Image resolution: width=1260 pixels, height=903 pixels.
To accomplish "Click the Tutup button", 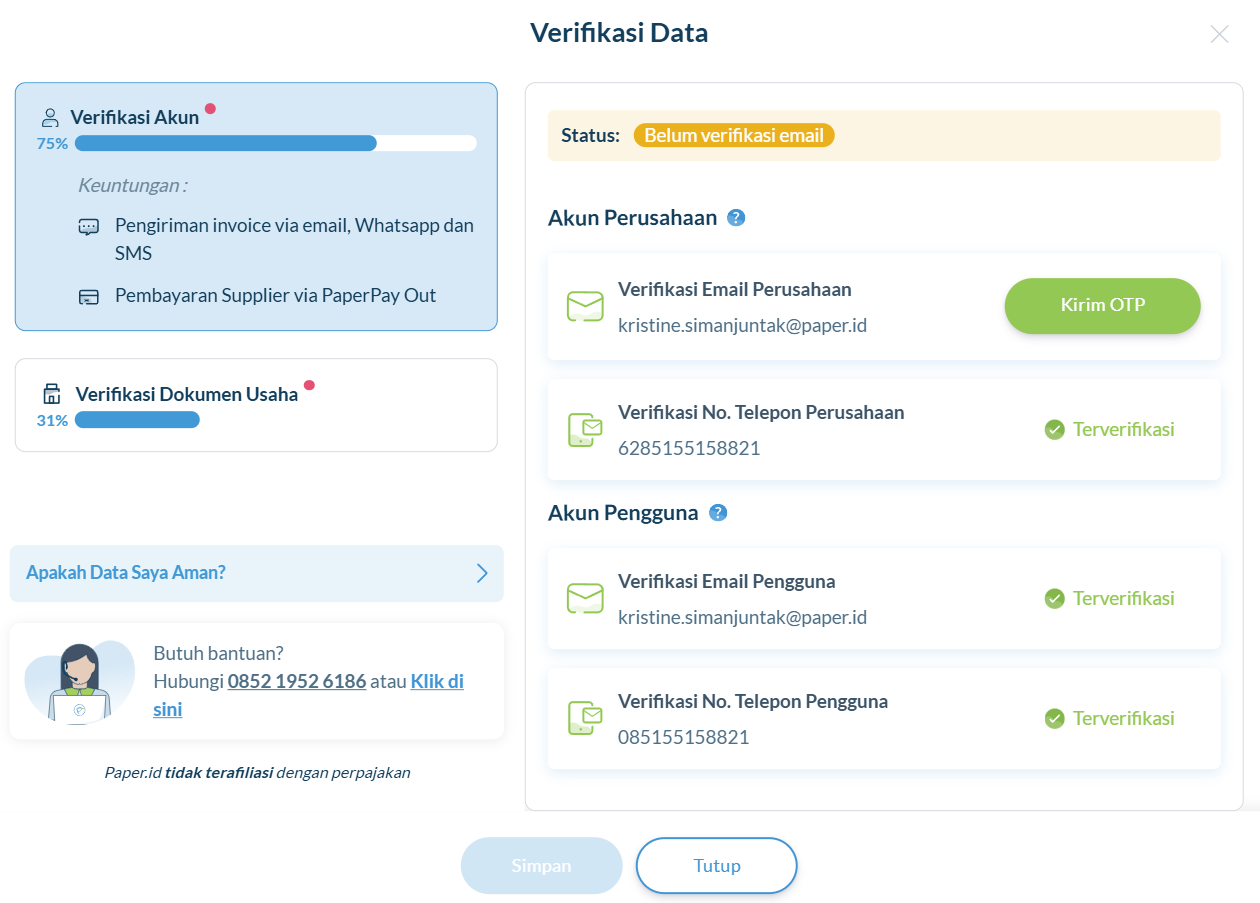I will tap(717, 865).
